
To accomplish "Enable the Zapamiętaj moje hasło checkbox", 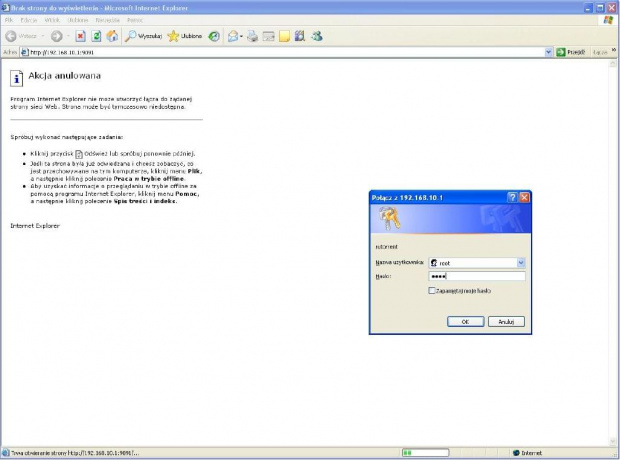I will click(431, 291).
